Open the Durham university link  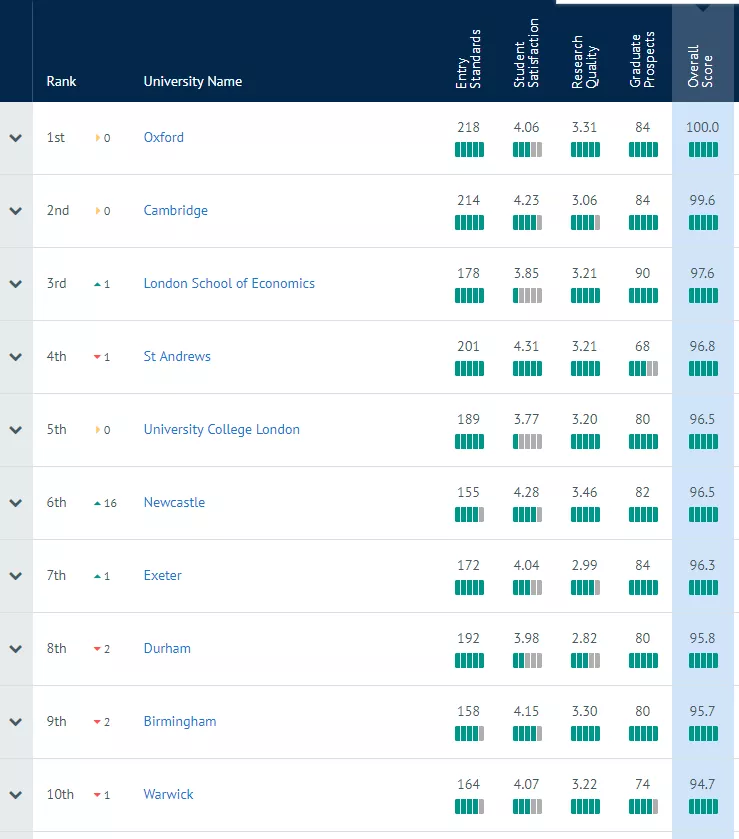tap(167, 649)
